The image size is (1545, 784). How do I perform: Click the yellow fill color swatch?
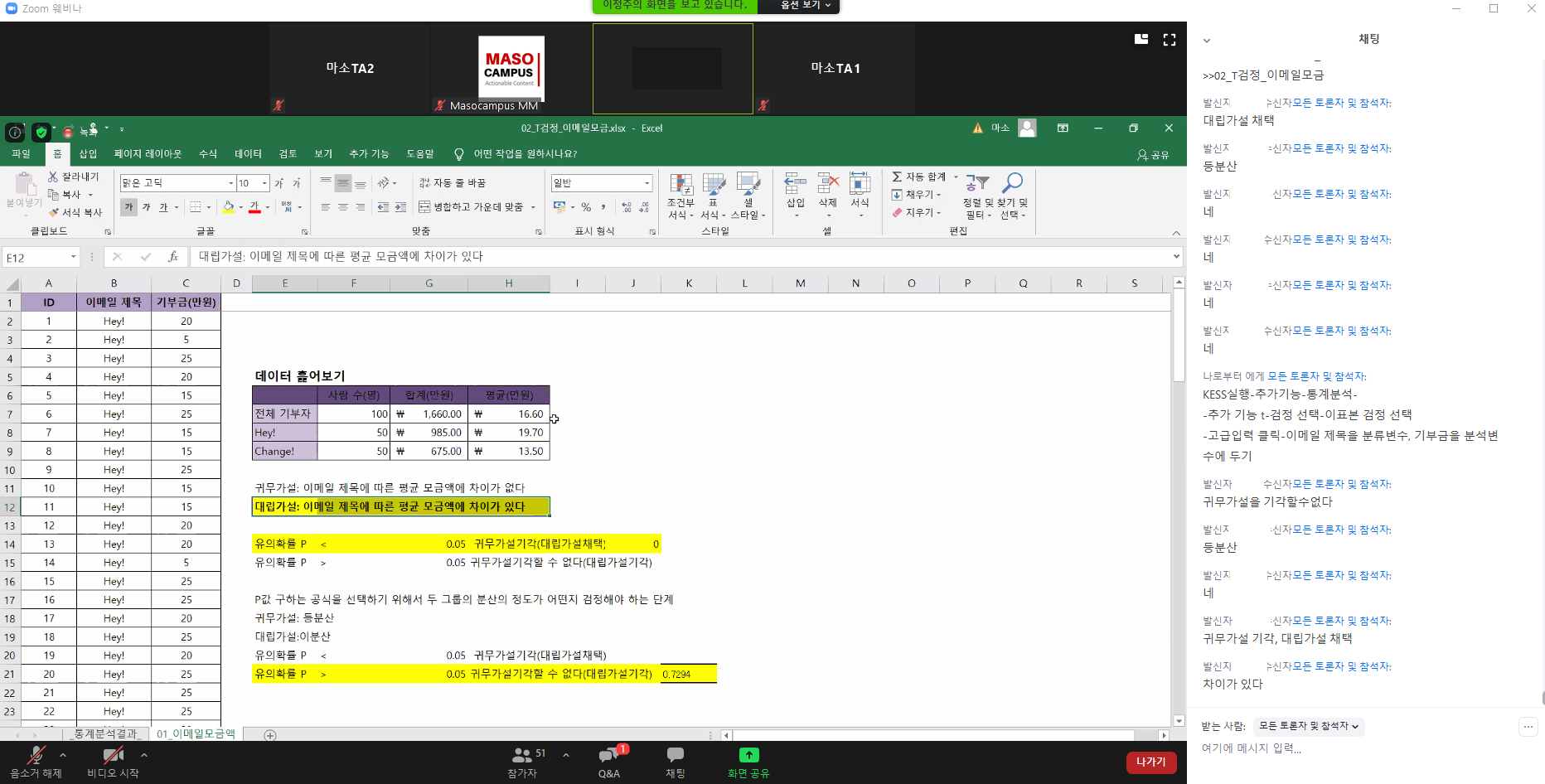pos(229,207)
